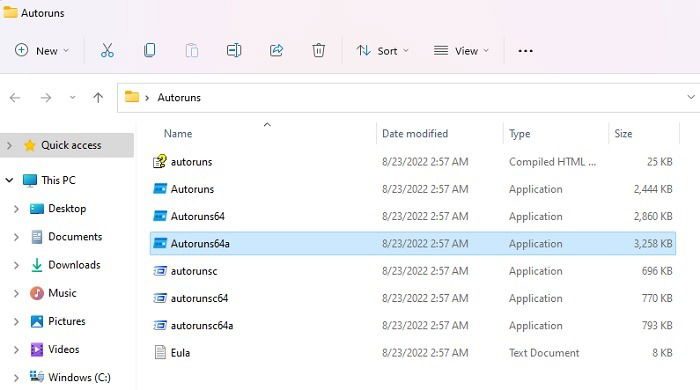Image resolution: width=700 pixels, height=390 pixels.
Task: Click the Autoruns64 file name
Action: tap(197, 216)
